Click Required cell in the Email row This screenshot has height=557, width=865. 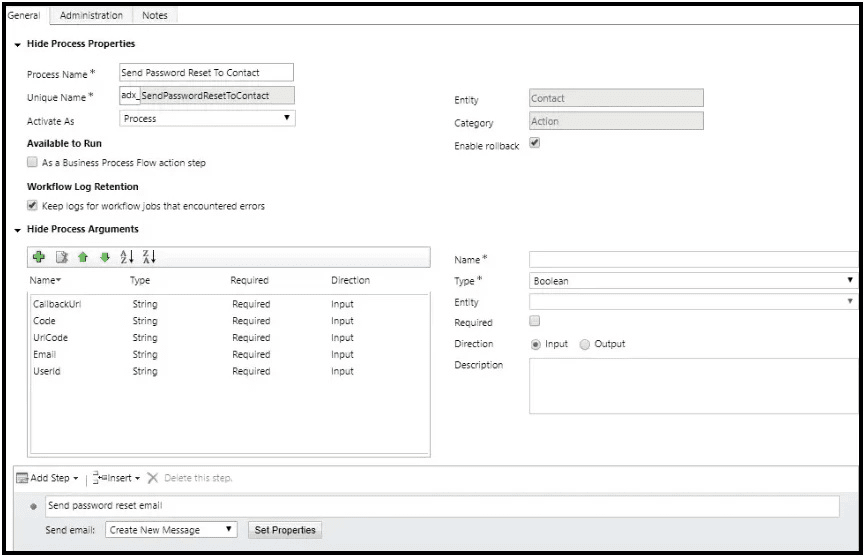pyautogui.click(x=251, y=354)
